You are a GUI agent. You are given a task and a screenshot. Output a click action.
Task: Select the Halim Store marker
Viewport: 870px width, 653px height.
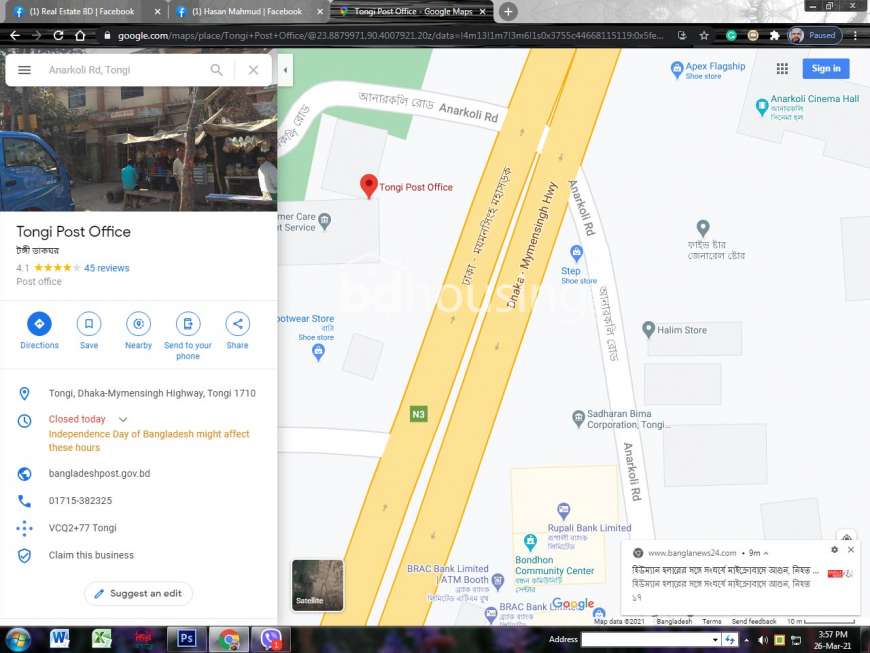pos(648,330)
